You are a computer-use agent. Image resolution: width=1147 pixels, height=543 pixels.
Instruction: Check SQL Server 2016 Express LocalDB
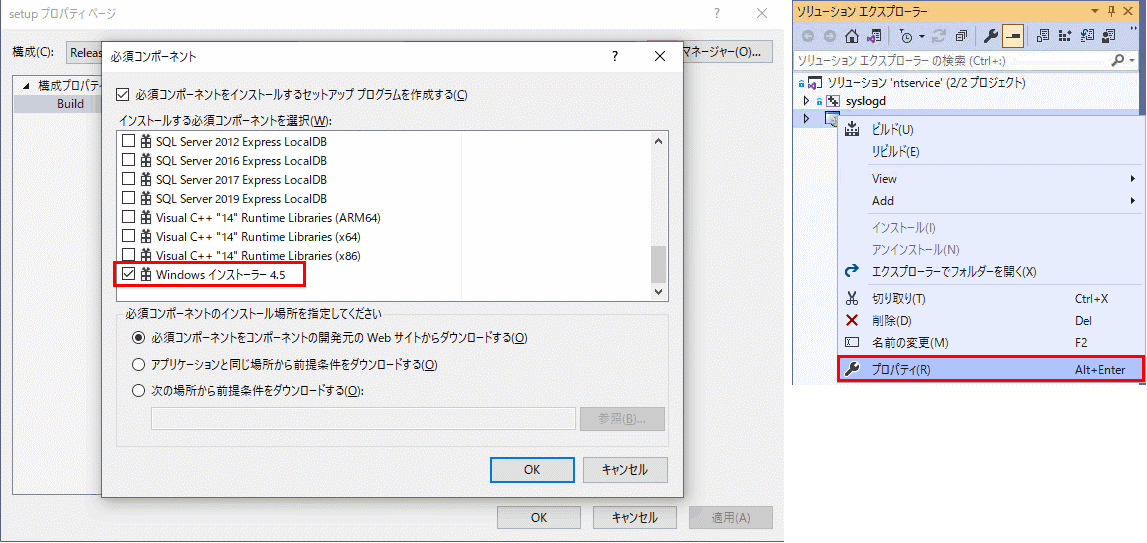click(128, 160)
